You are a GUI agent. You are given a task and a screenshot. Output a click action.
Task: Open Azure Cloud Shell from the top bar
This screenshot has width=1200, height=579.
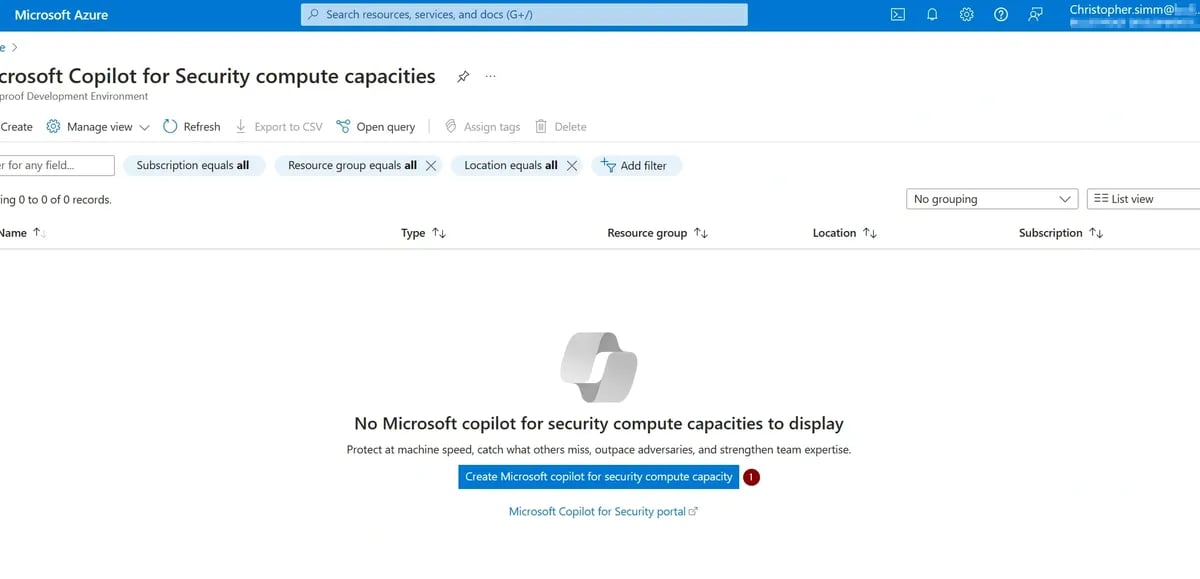tap(897, 14)
